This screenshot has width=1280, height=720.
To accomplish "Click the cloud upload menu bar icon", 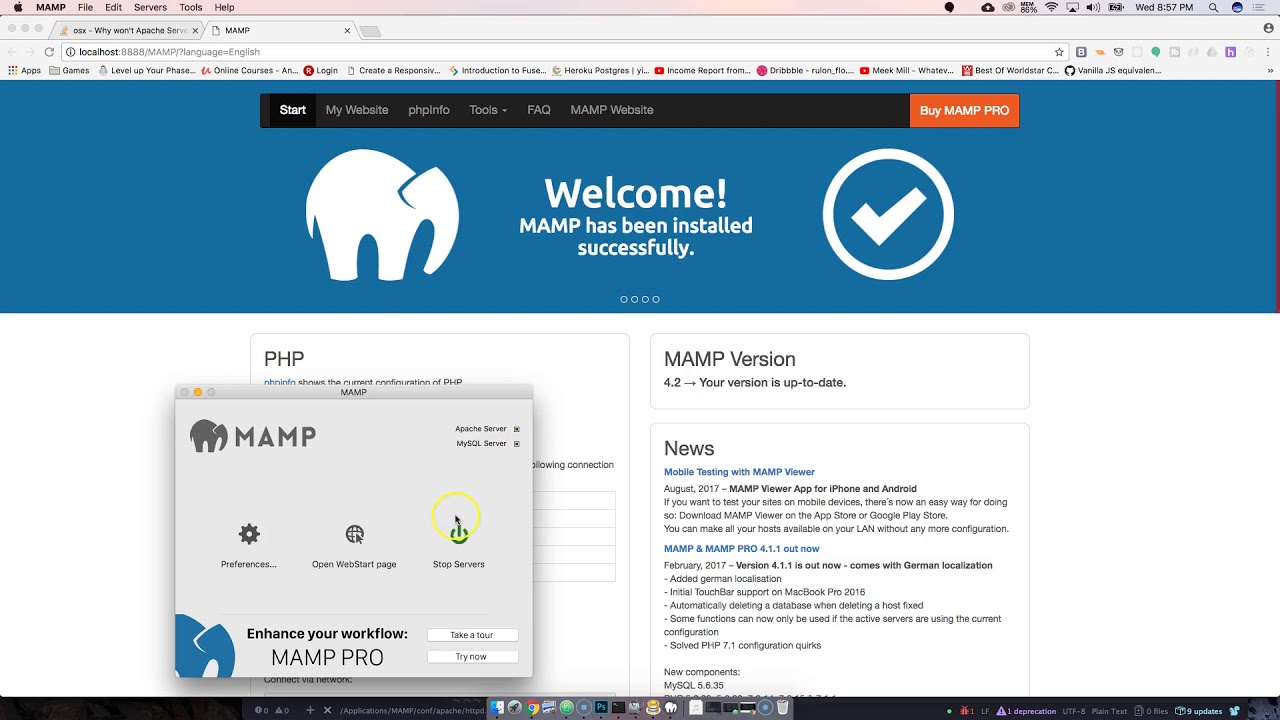I will point(988,7).
